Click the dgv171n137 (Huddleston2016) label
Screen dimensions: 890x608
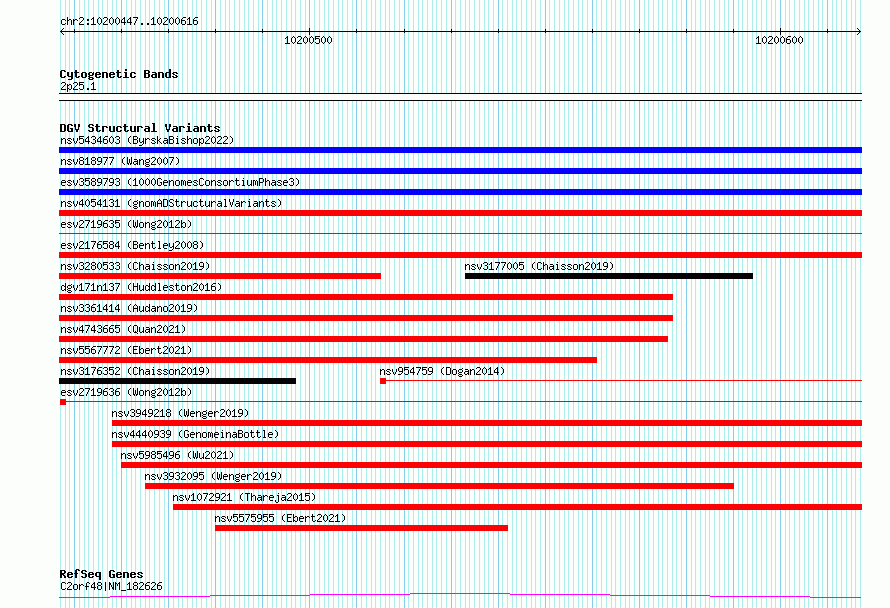141,287
